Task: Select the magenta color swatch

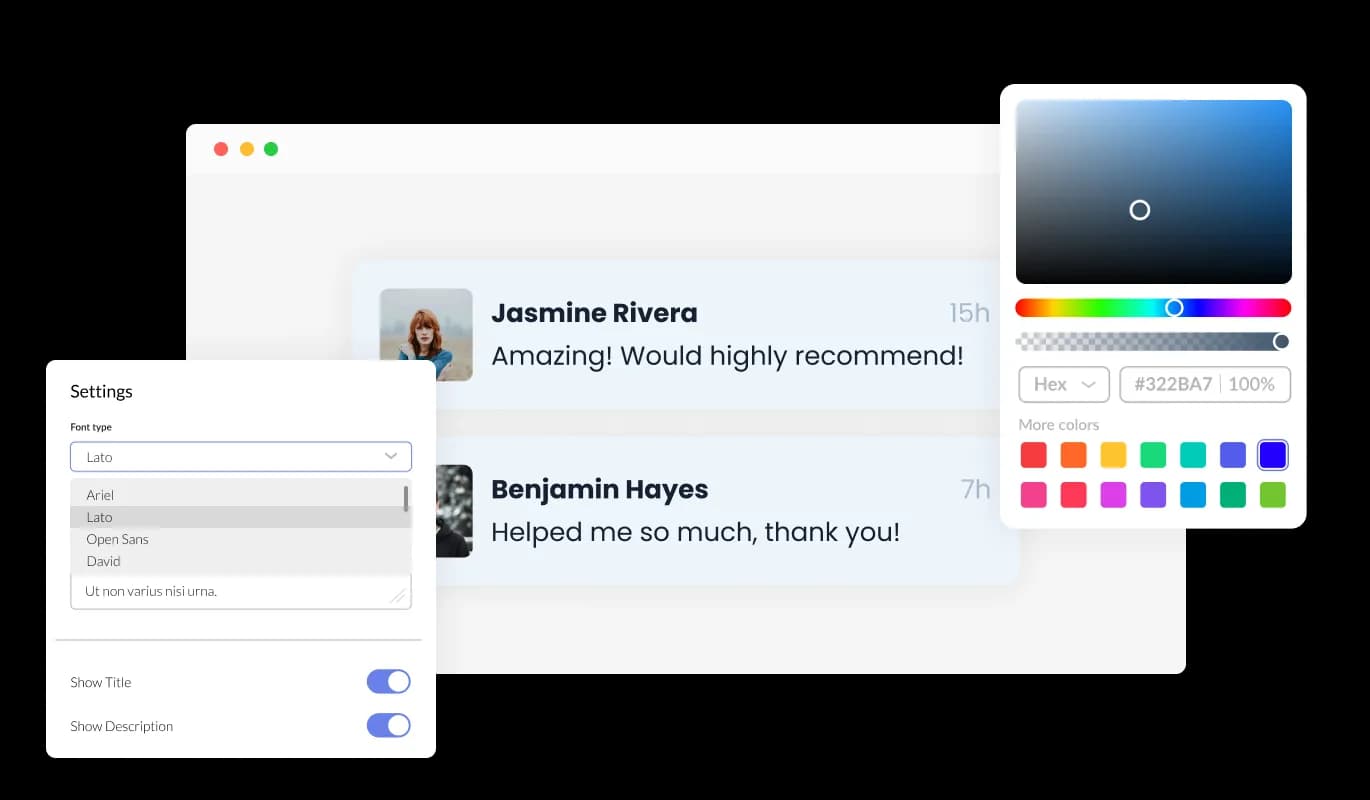Action: click(1114, 494)
